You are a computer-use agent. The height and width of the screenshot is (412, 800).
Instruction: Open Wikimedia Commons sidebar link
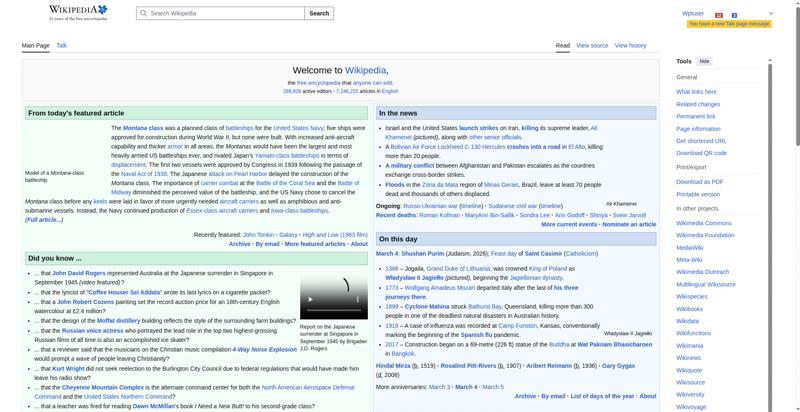(703, 223)
